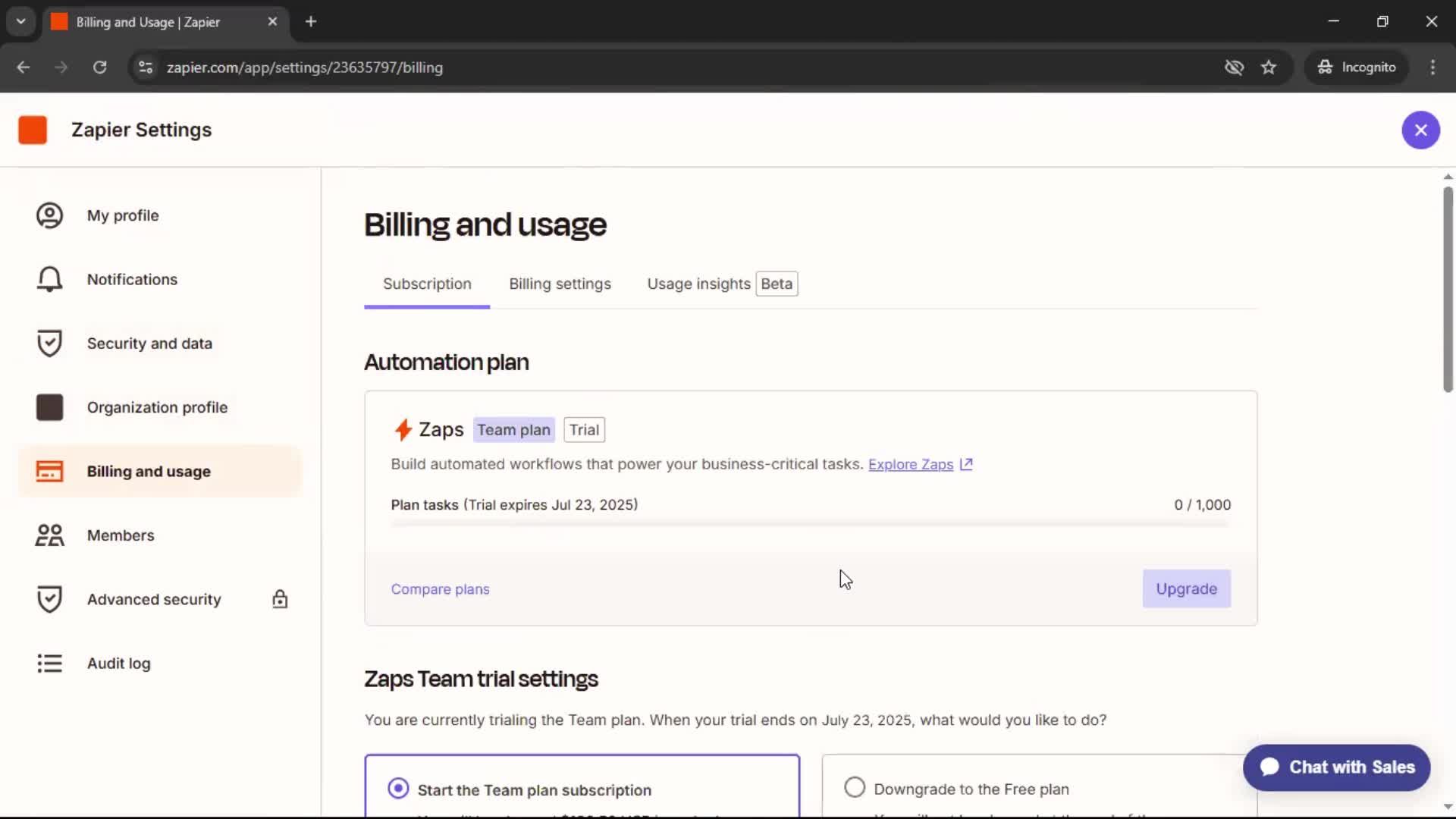The height and width of the screenshot is (819, 1456).
Task: Click the external link icon after Explore Zaps
Action: point(966,464)
